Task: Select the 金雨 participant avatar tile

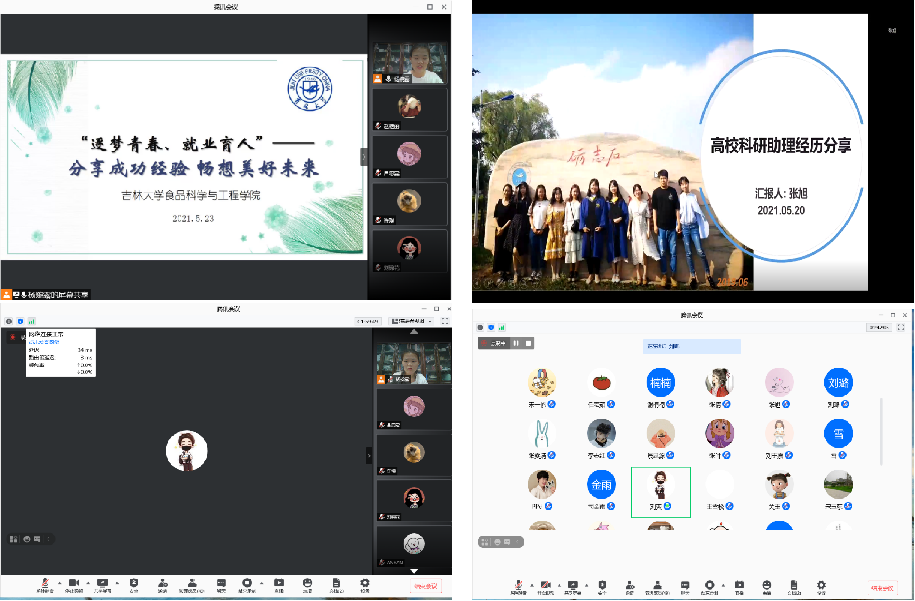Action: 600,484
